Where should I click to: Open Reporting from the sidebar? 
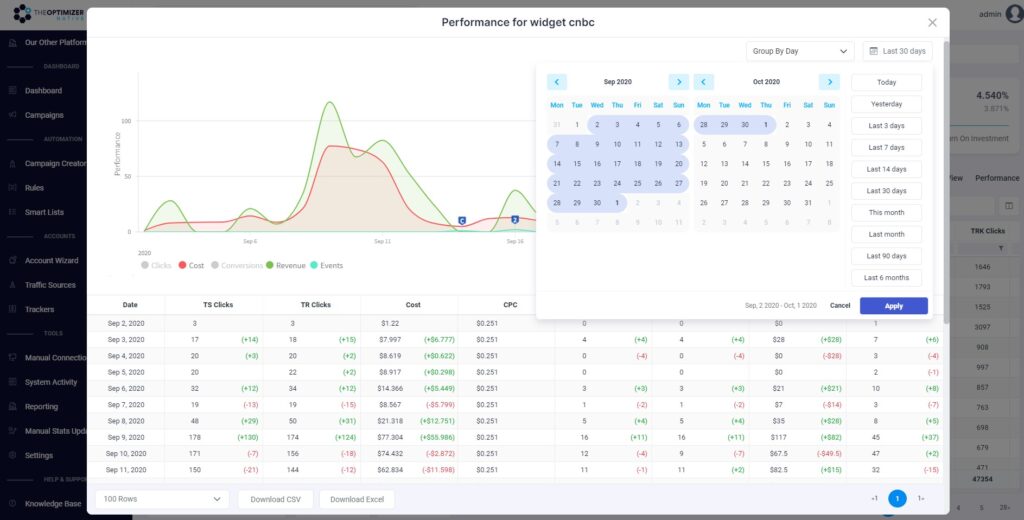[41, 406]
